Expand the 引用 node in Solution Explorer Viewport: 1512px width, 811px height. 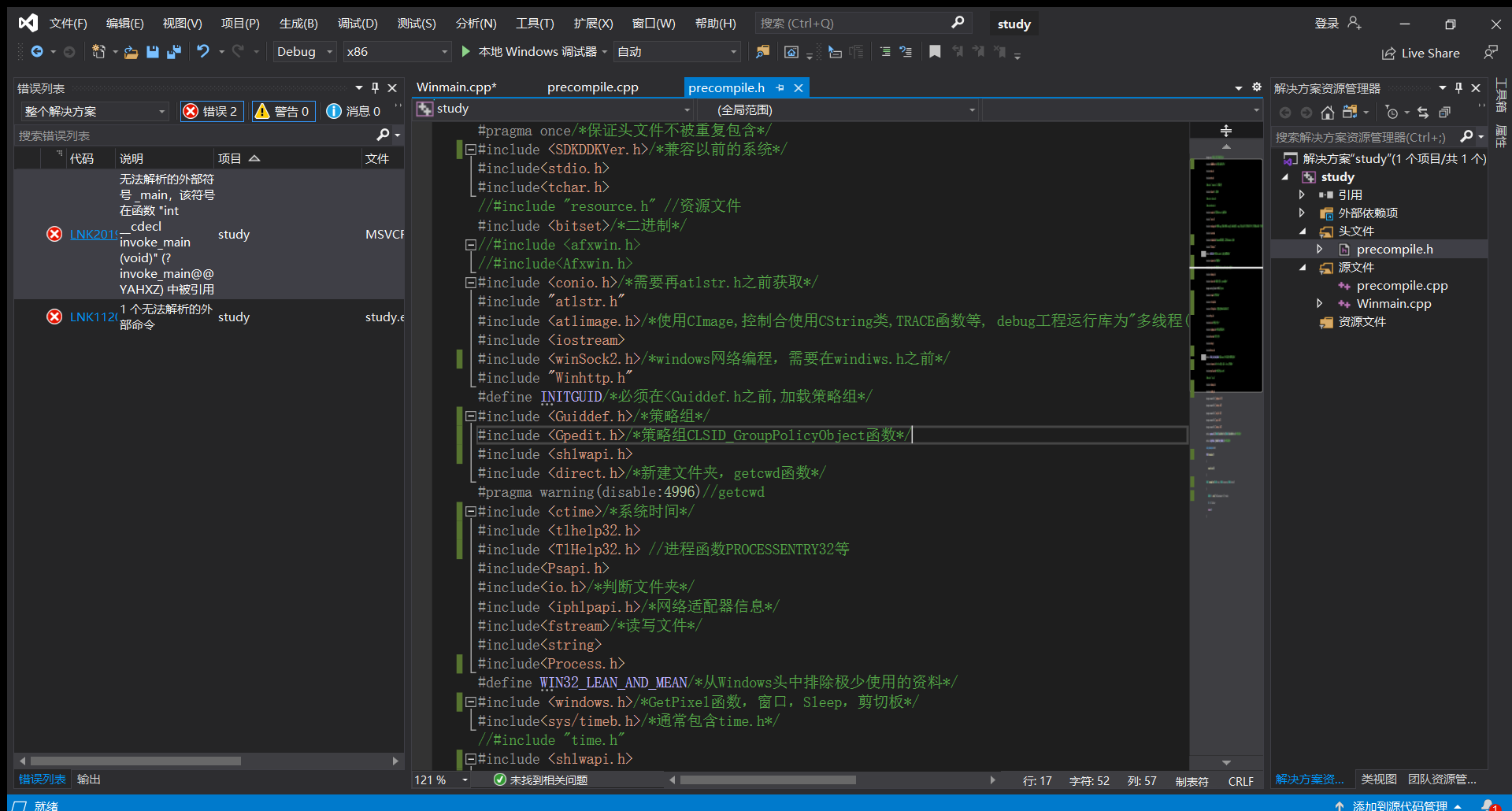pyautogui.click(x=1302, y=194)
